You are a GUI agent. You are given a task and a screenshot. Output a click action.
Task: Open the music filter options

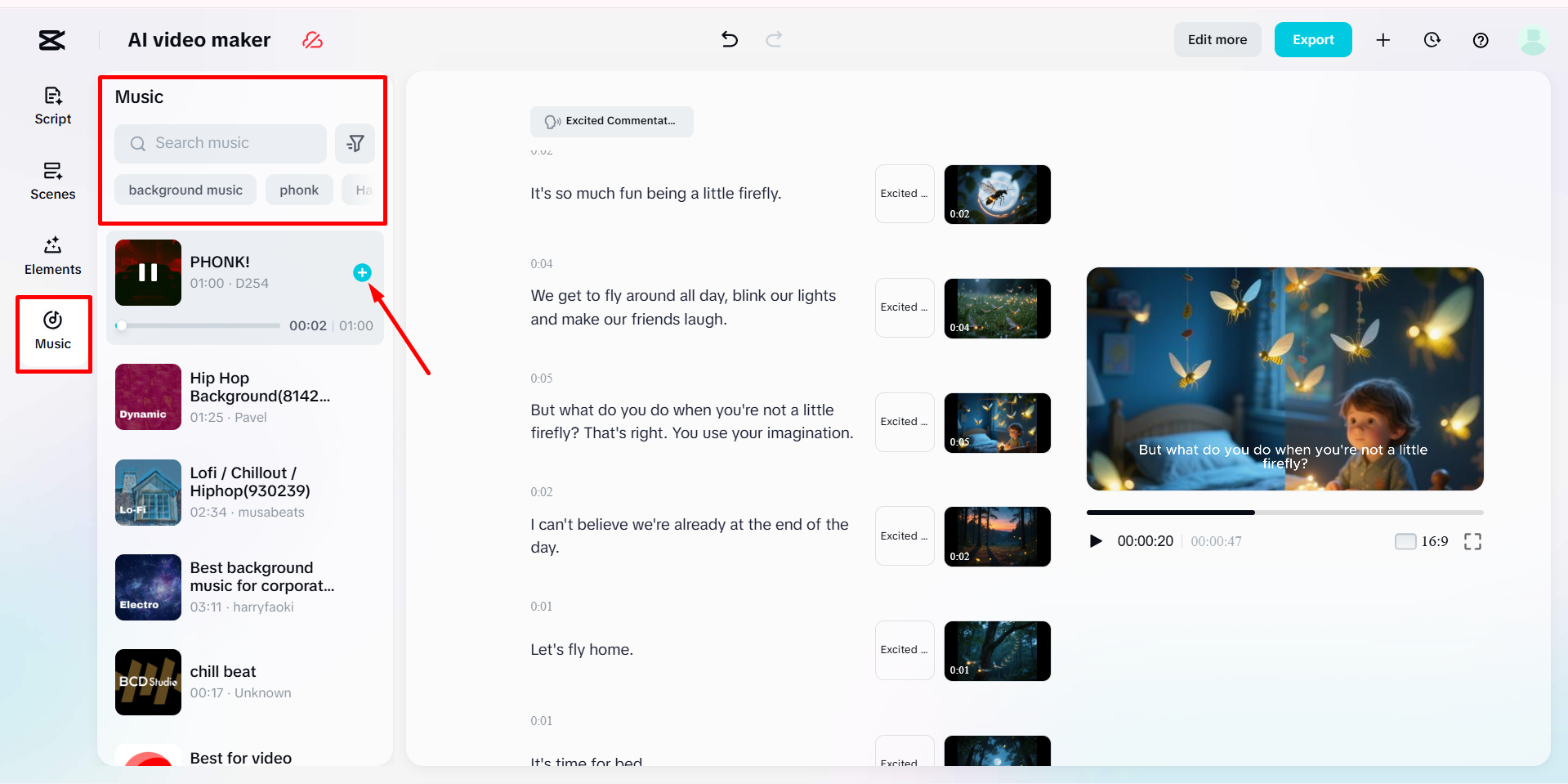(355, 144)
